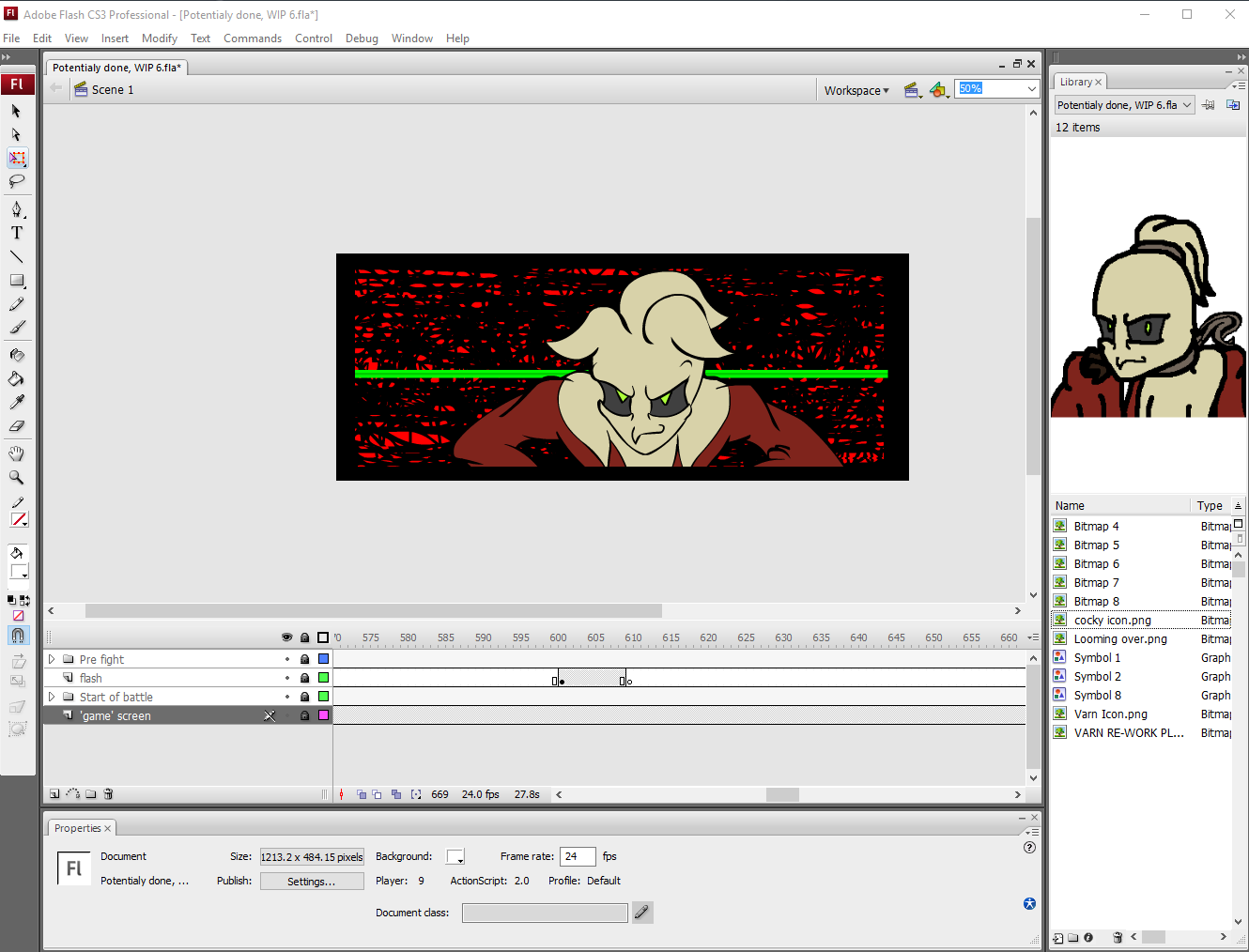
Task: Open the Control menu
Action: pos(314,38)
